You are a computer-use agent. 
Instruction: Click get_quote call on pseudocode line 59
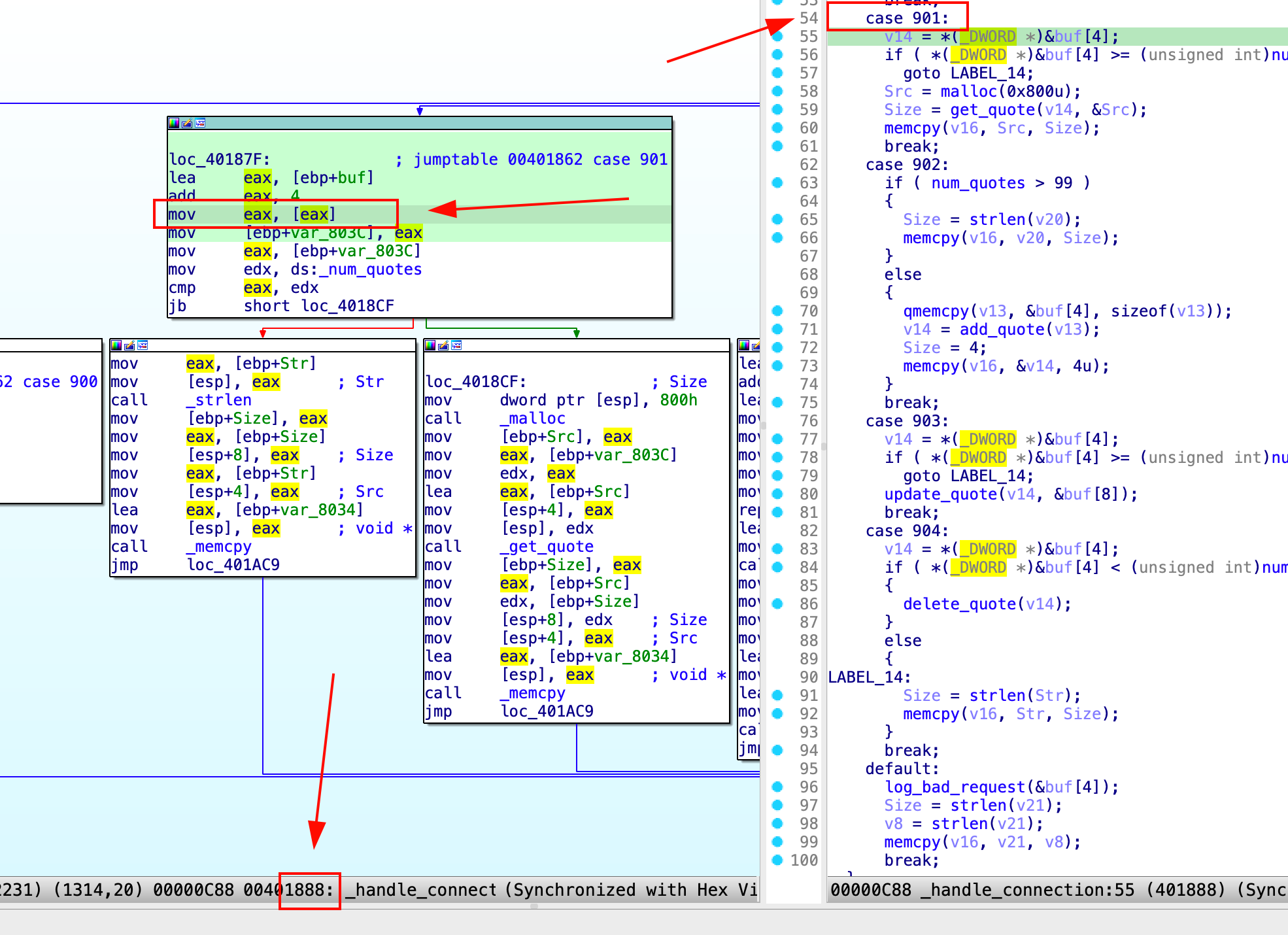pyautogui.click(x=992, y=110)
